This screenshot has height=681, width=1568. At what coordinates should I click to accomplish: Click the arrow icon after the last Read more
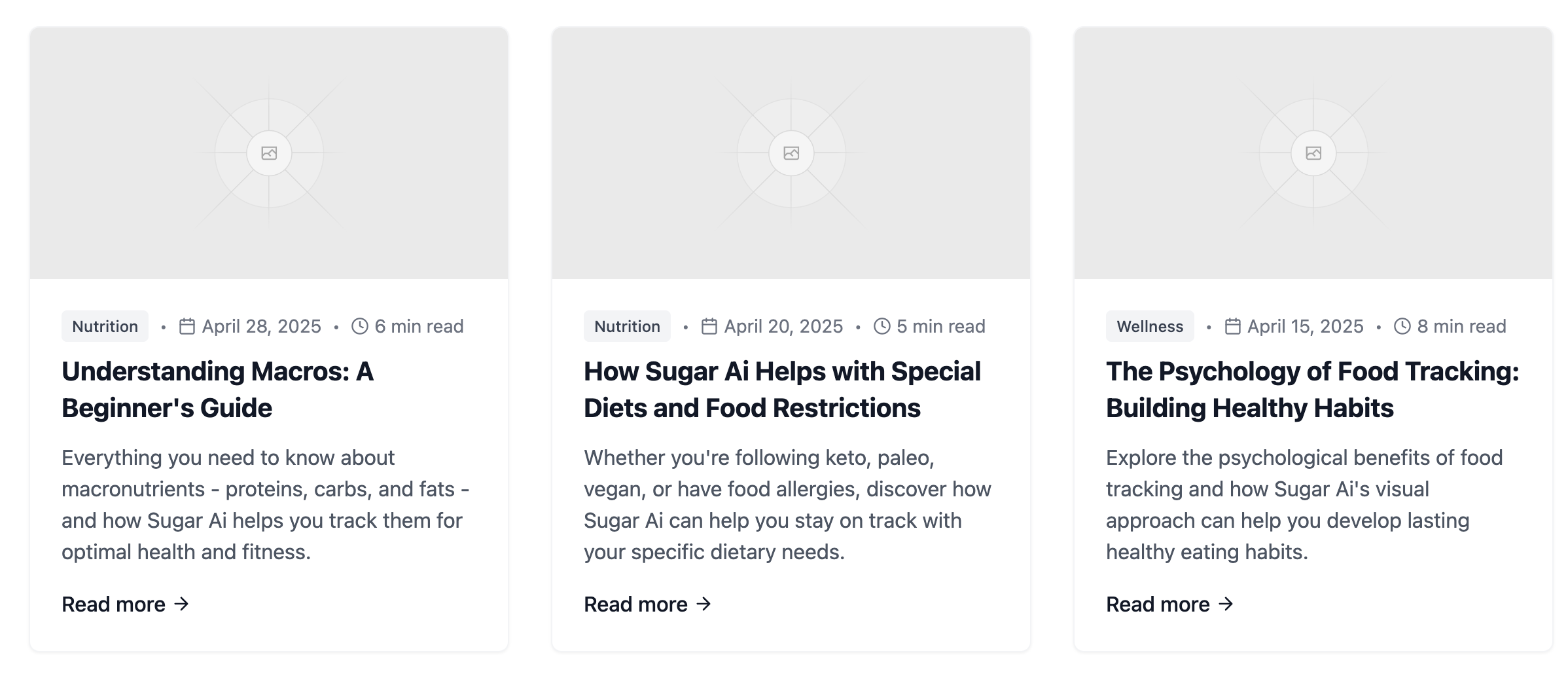click(1226, 604)
